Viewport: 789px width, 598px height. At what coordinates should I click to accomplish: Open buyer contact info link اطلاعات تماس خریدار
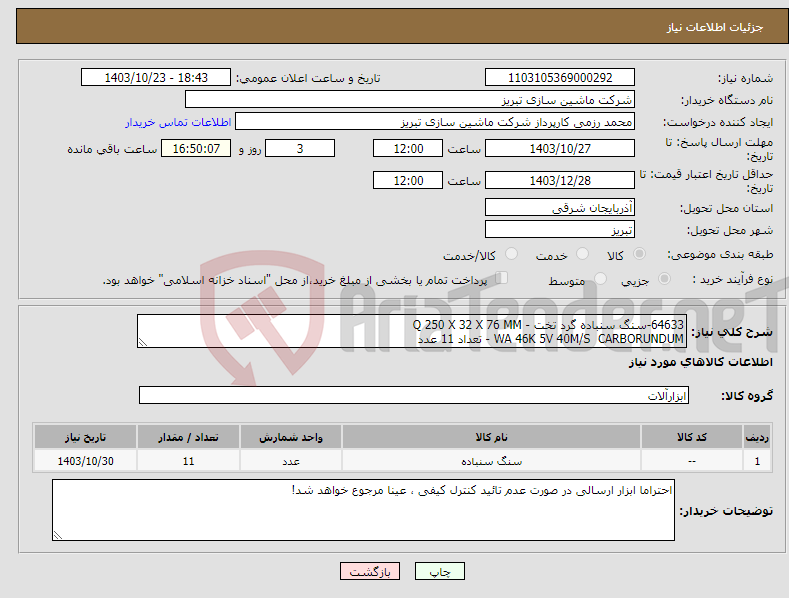click(178, 122)
